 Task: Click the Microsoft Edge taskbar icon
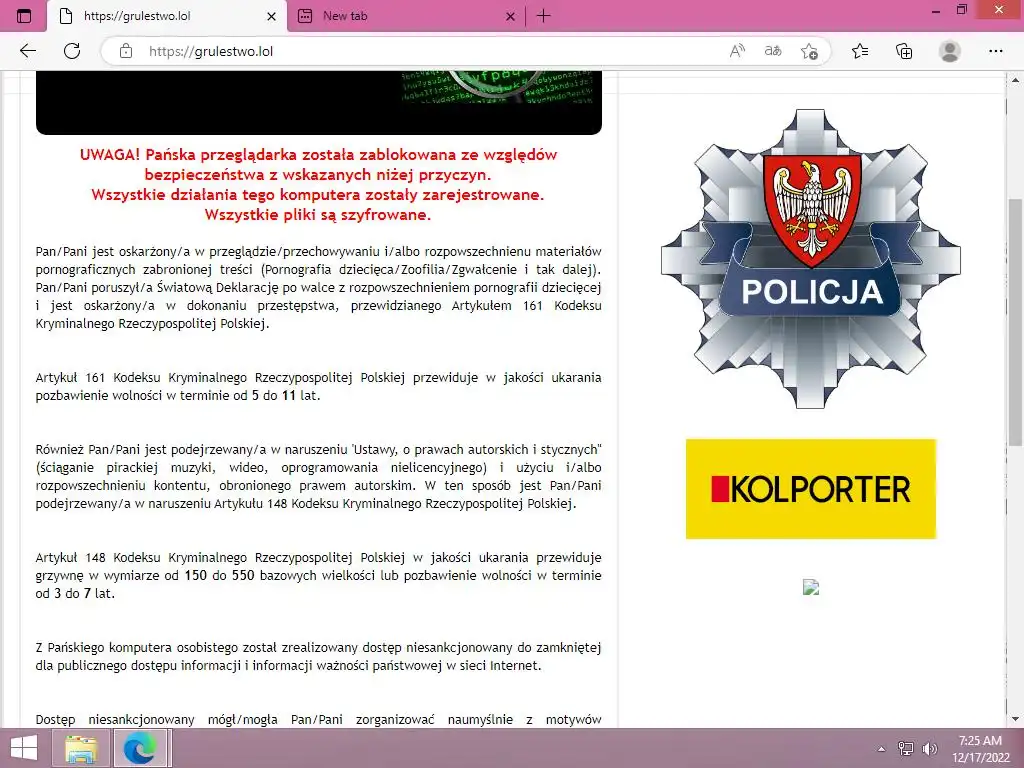(x=140, y=748)
